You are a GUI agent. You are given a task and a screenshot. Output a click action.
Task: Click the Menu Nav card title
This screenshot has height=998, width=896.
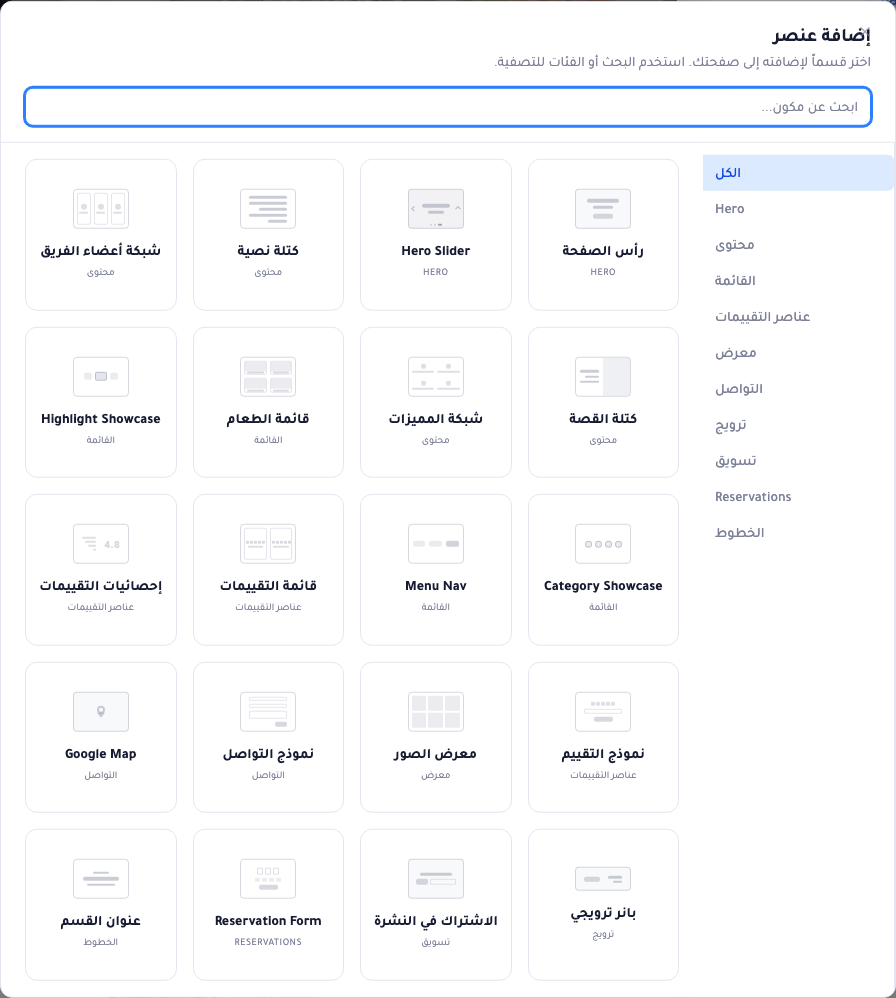tap(435, 586)
